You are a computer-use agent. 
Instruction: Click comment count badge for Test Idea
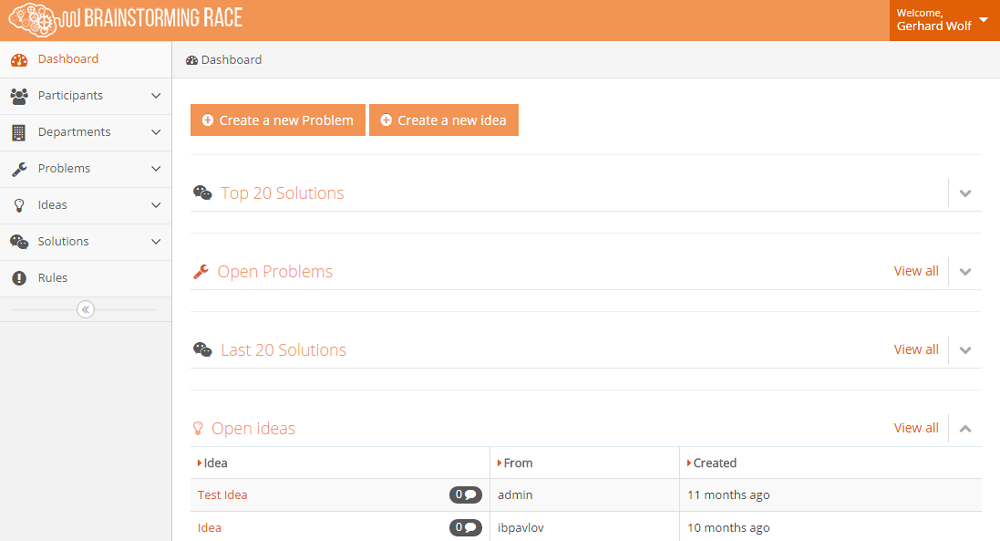click(x=465, y=495)
